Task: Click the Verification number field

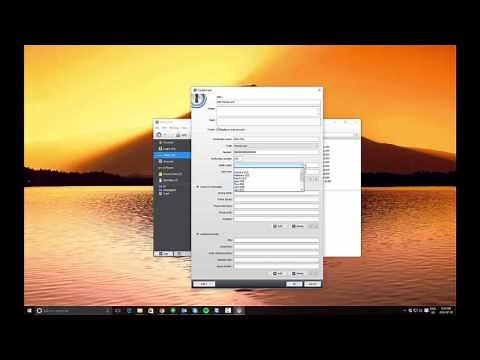Action: click(276, 159)
